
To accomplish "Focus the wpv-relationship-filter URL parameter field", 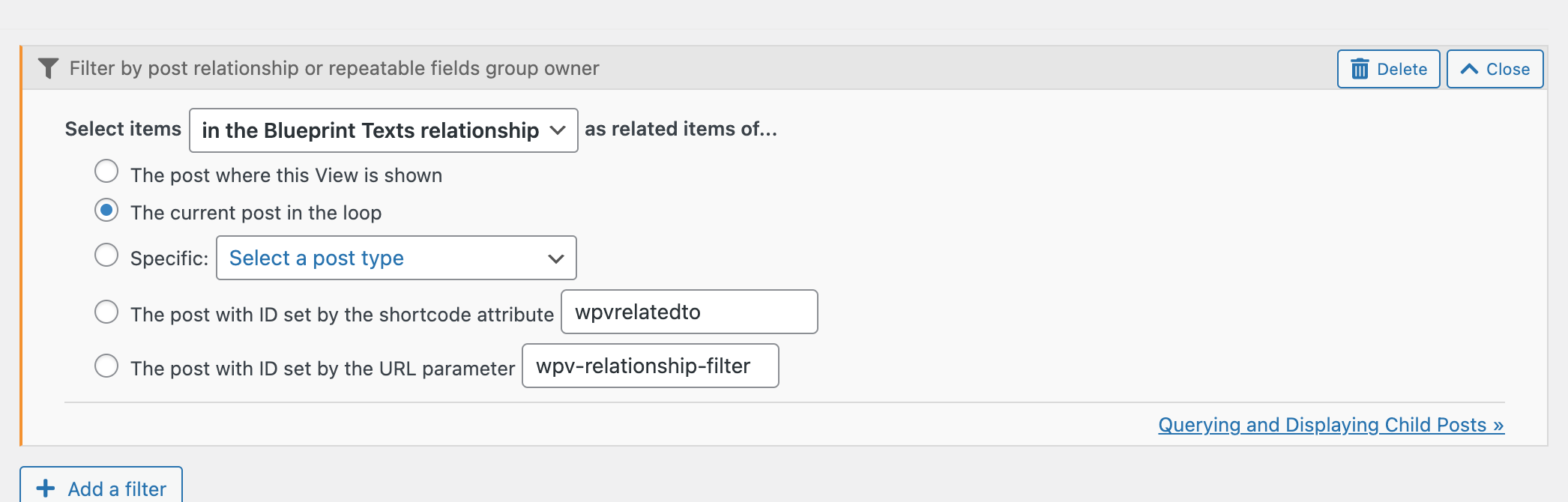I will click(x=651, y=366).
